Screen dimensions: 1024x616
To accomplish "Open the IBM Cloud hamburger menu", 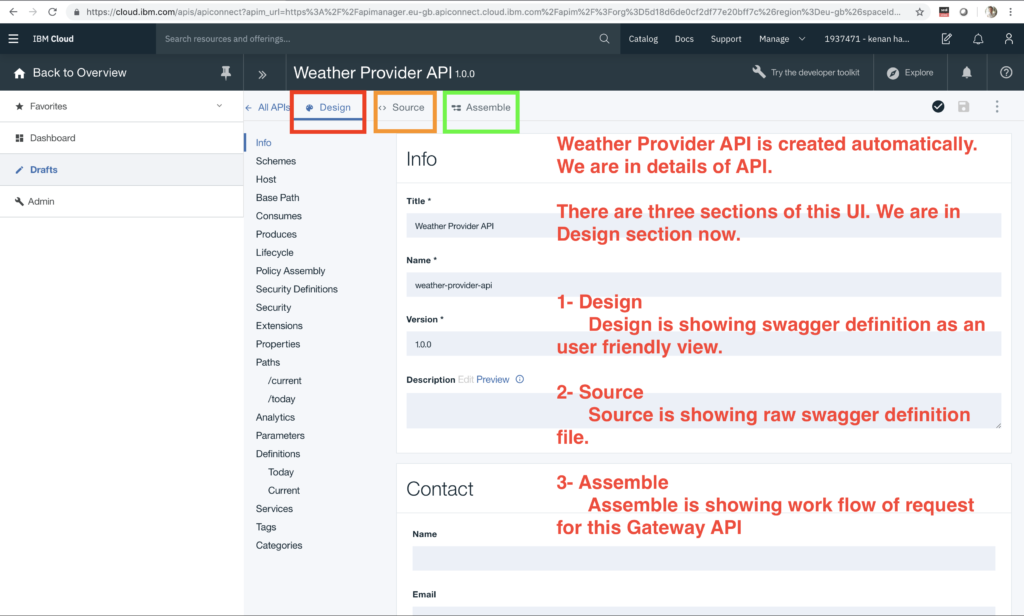I will click(x=13, y=39).
